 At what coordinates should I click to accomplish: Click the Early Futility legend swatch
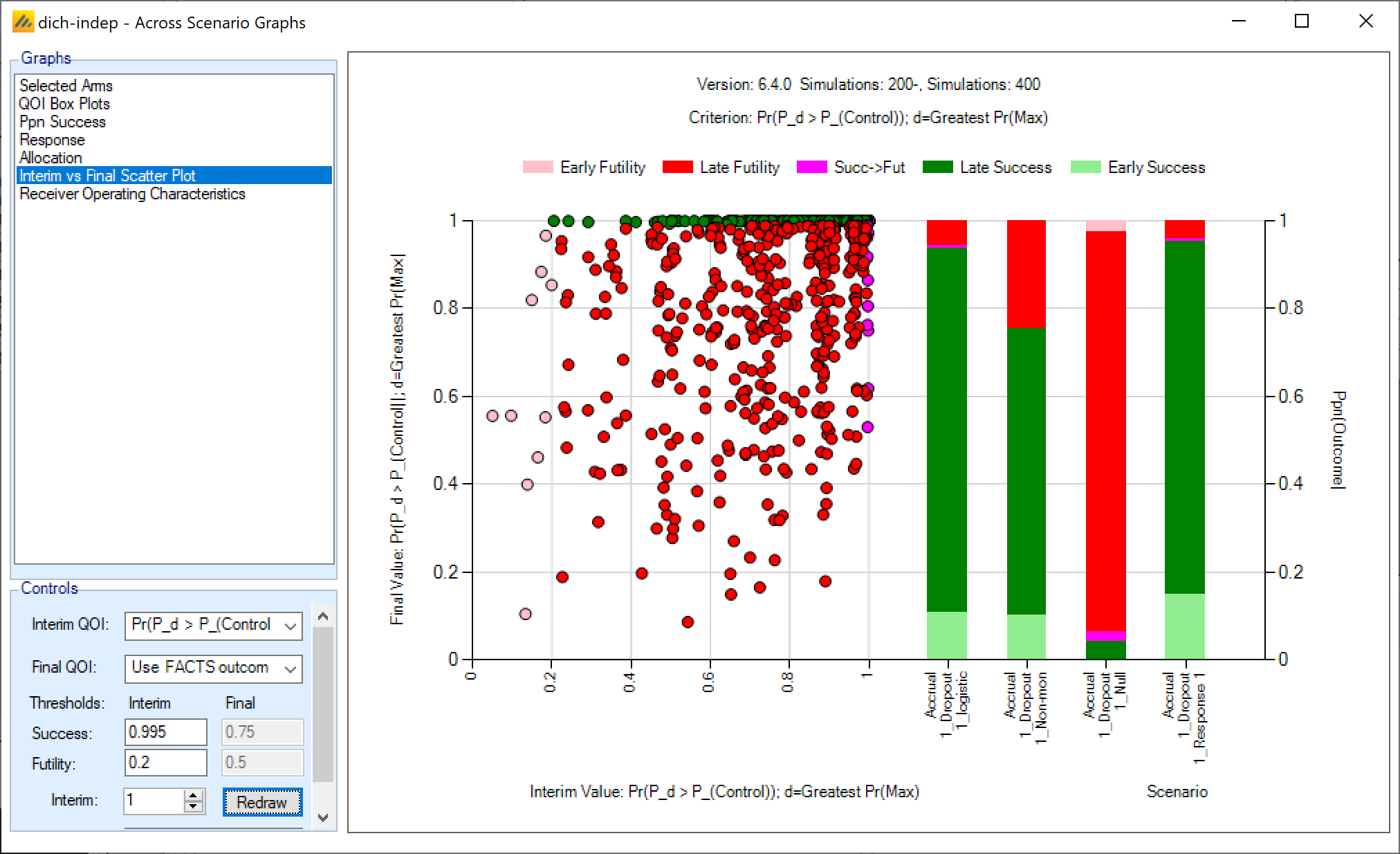537,167
